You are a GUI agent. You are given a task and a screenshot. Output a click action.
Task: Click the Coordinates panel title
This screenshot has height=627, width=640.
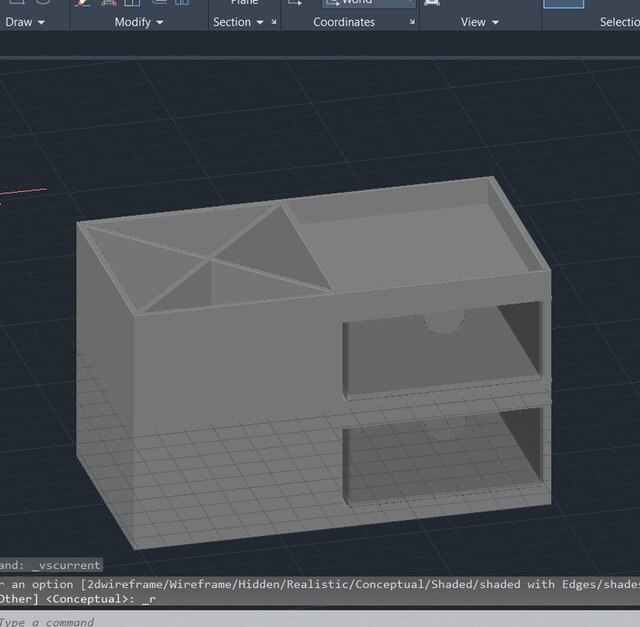click(343, 22)
